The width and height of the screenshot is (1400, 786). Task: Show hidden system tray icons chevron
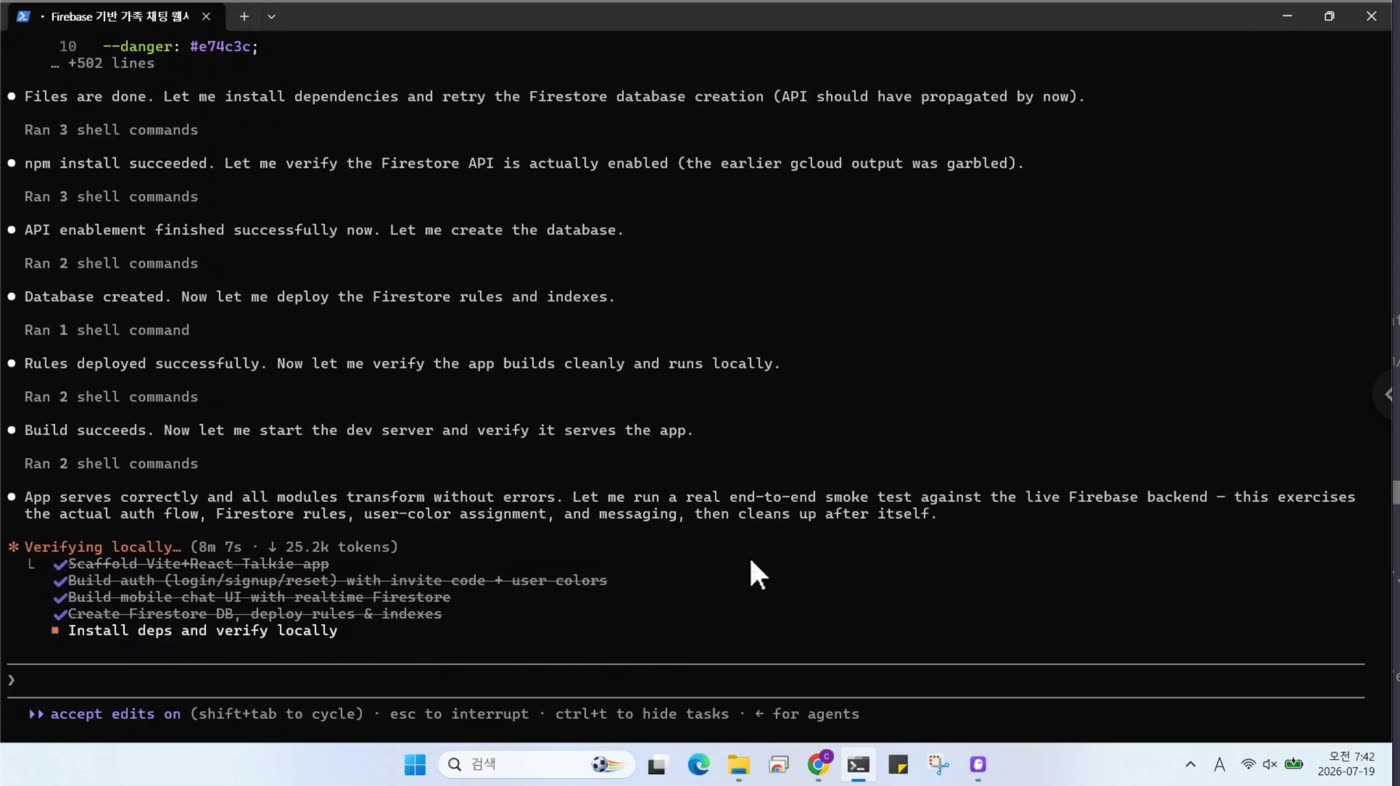point(1190,765)
